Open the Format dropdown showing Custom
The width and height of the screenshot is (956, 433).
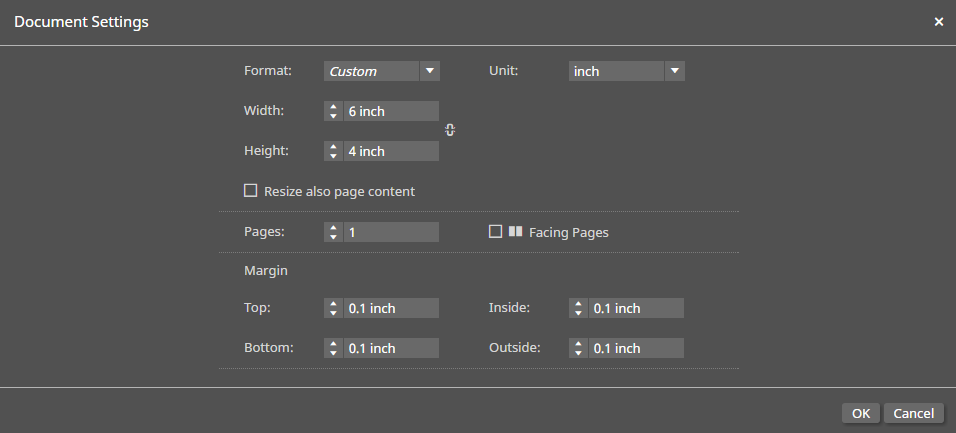(371, 71)
